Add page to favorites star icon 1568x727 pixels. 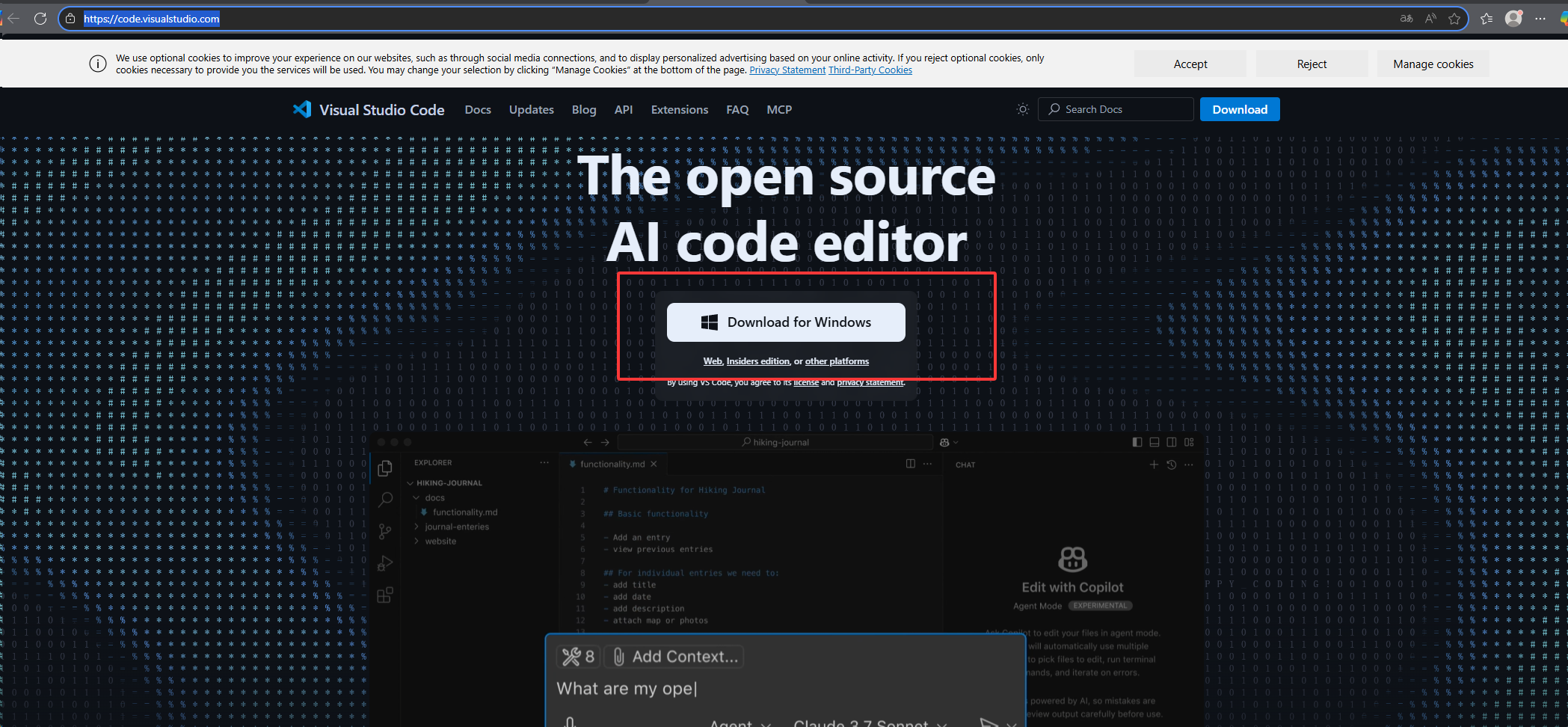[x=1454, y=19]
